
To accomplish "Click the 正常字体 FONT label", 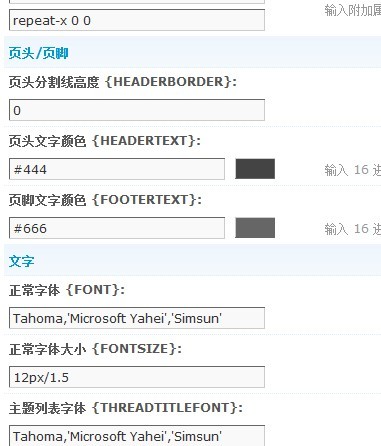I will (x=67, y=290).
